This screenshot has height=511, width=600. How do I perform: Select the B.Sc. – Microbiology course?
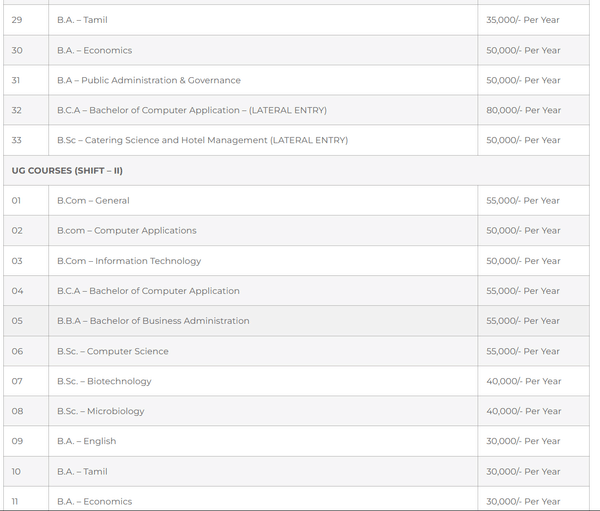(101, 411)
